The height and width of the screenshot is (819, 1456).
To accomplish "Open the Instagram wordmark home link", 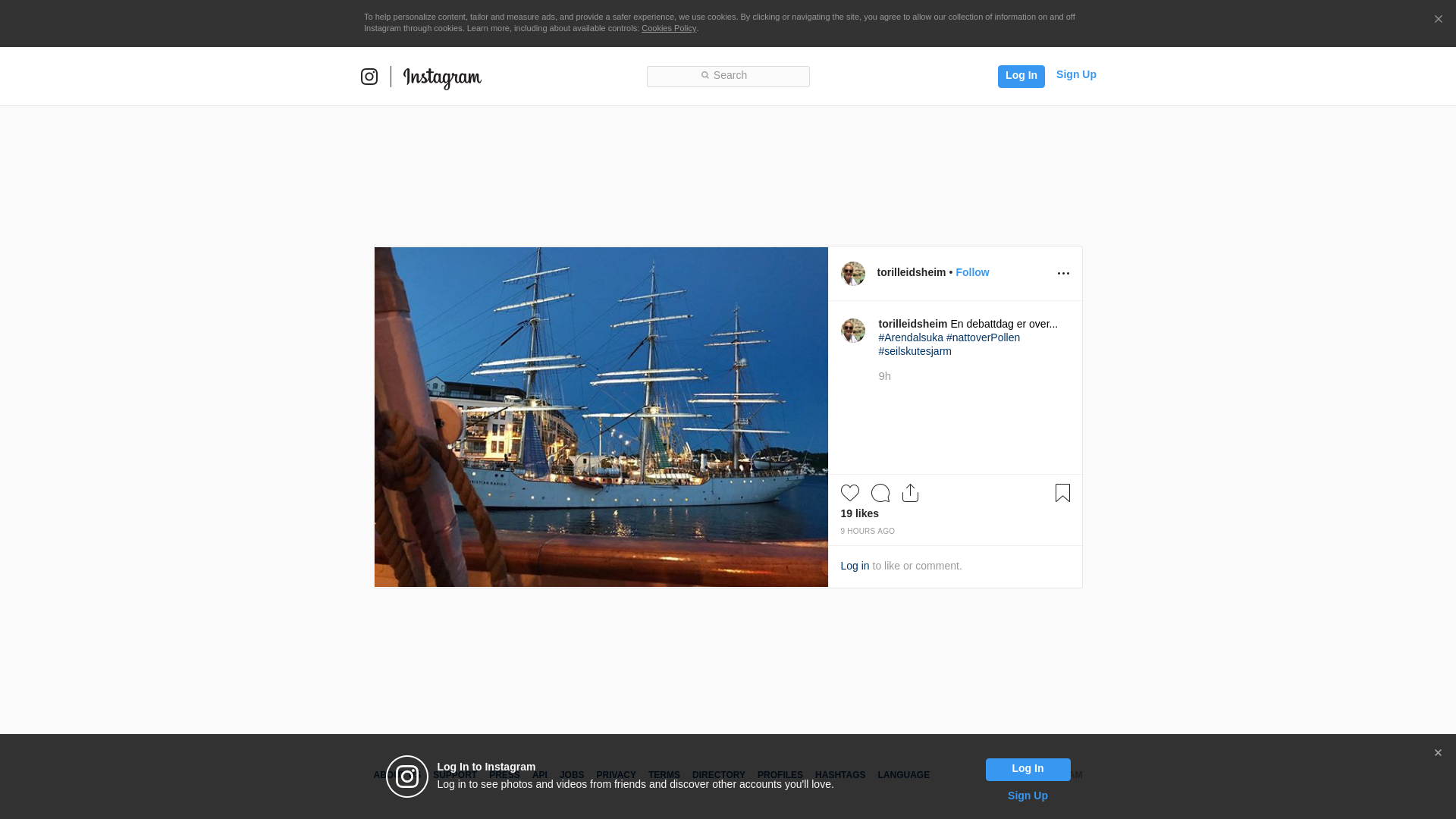I will pyautogui.click(x=442, y=78).
